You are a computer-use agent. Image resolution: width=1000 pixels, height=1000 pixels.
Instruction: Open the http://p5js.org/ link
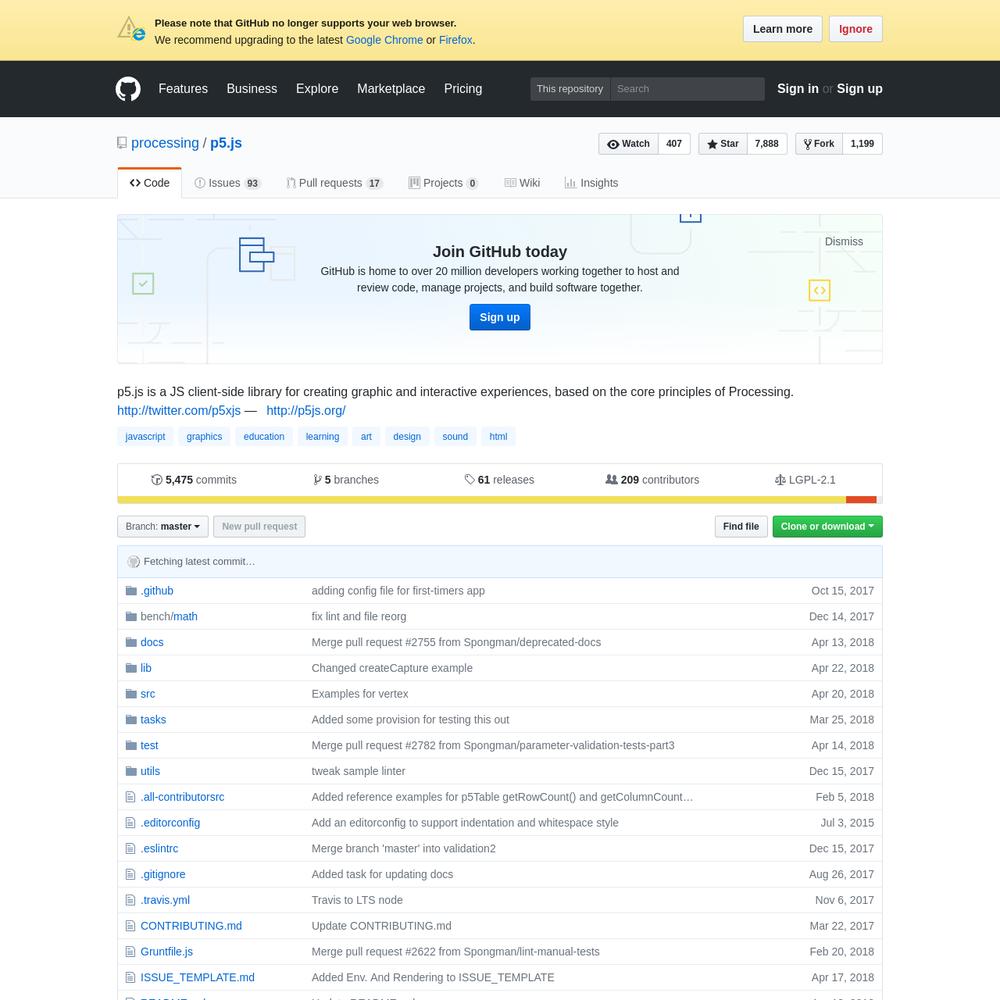pos(306,411)
